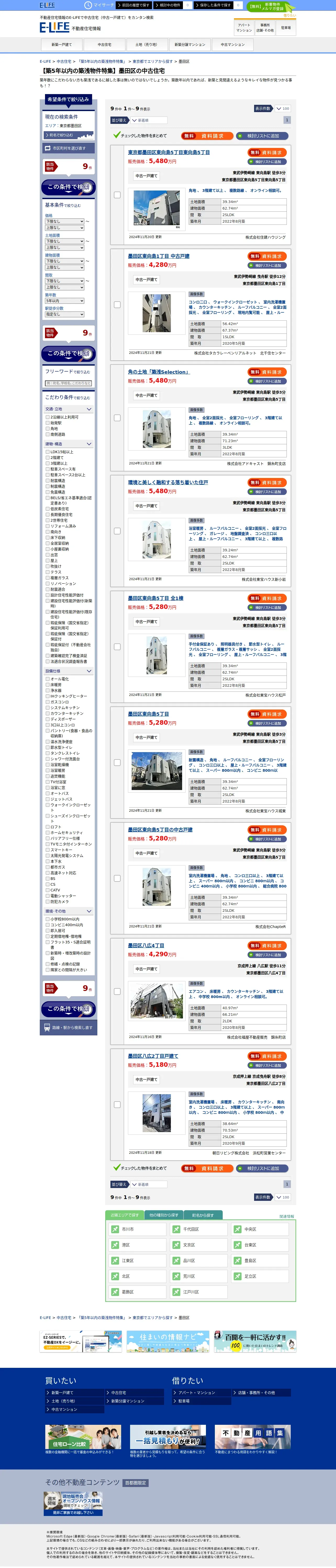The image size is (336, 1568).
Task: Click first この条件で検索 button
Action: pyautogui.click(x=68, y=187)
